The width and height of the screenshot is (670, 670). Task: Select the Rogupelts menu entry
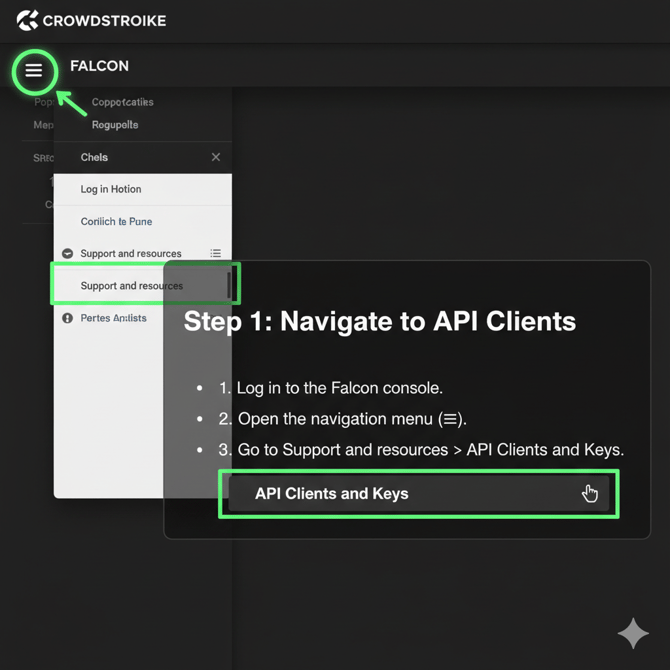click(115, 125)
